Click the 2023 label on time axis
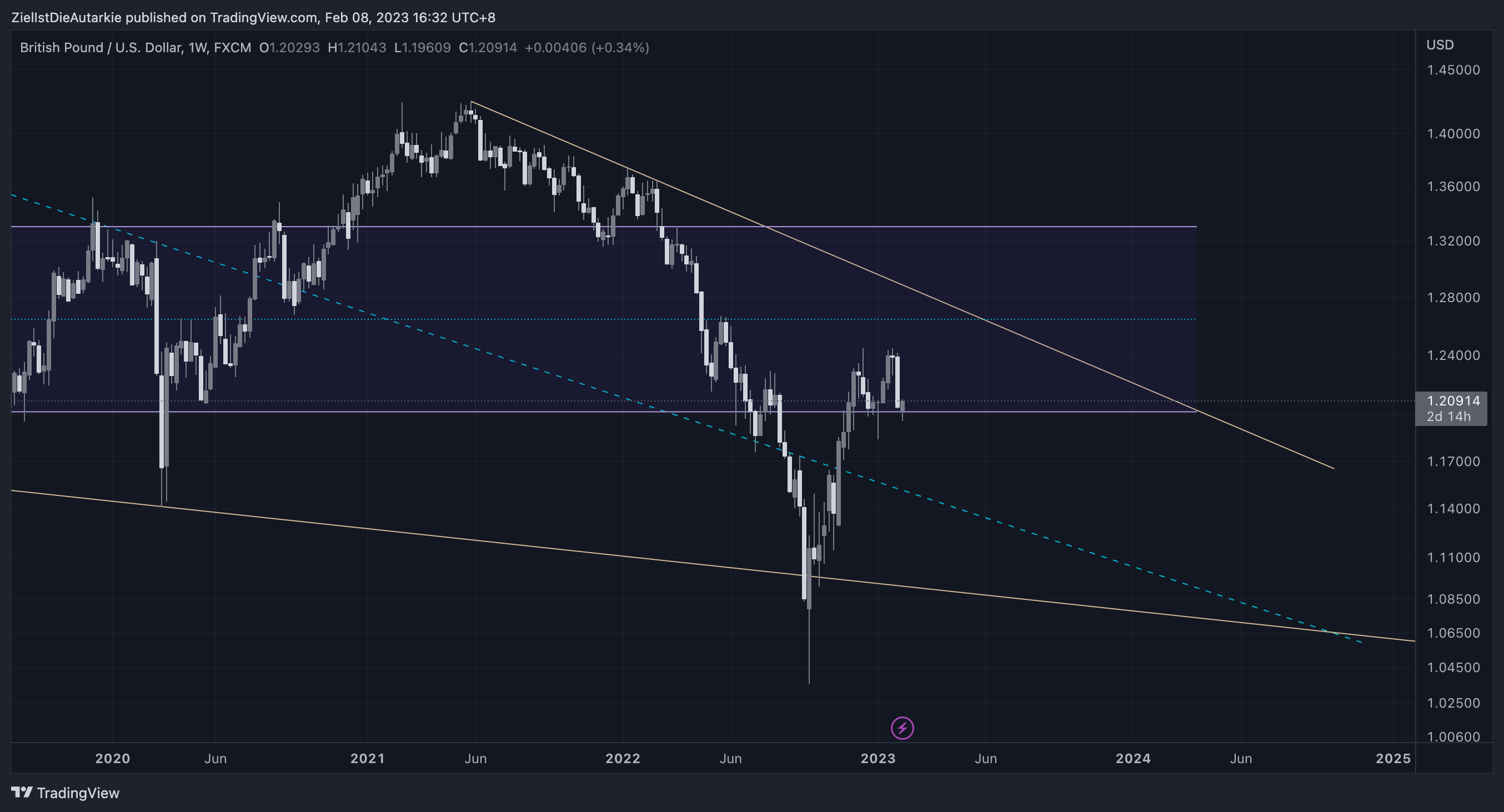This screenshot has width=1504, height=812. 878,758
